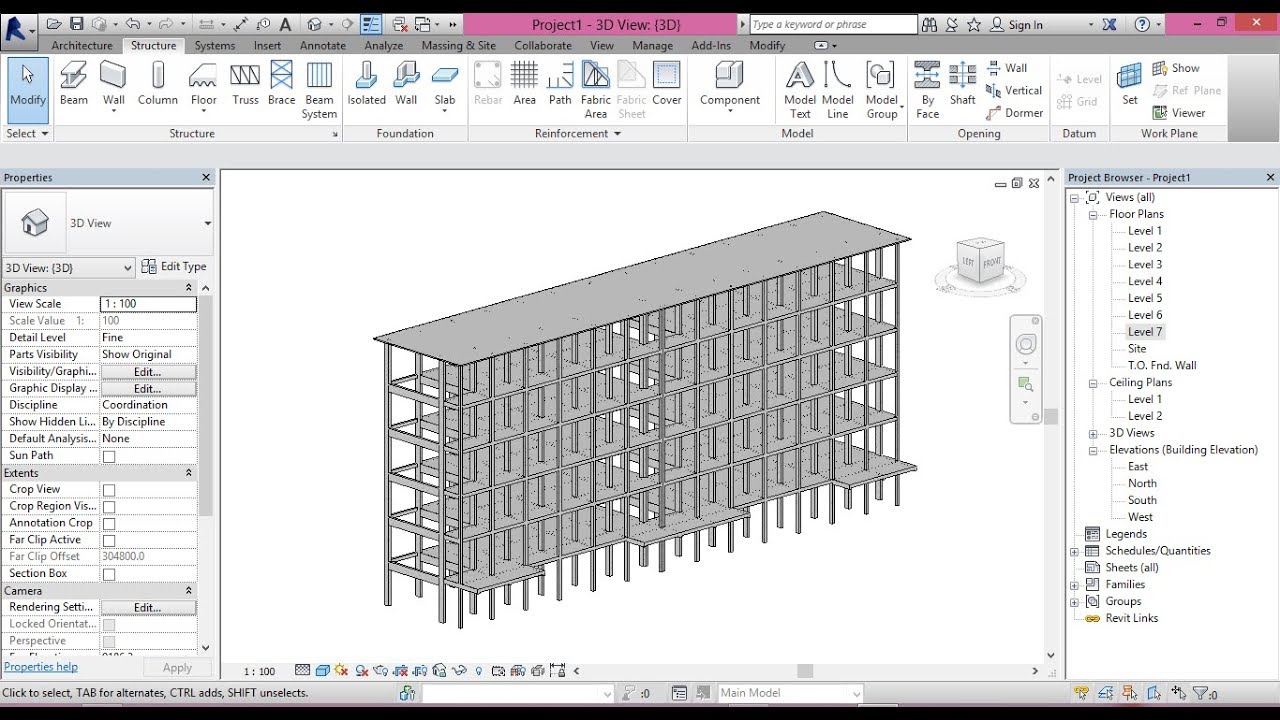The height and width of the screenshot is (720, 1280).
Task: Open the Annotate ribbon tab
Action: click(323, 45)
